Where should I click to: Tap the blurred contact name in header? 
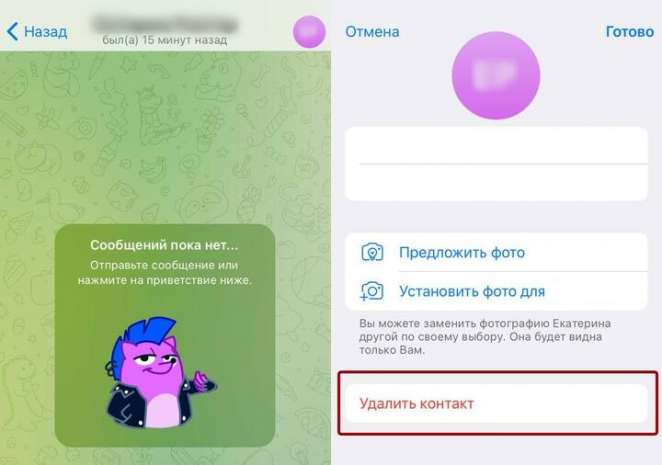[165, 24]
